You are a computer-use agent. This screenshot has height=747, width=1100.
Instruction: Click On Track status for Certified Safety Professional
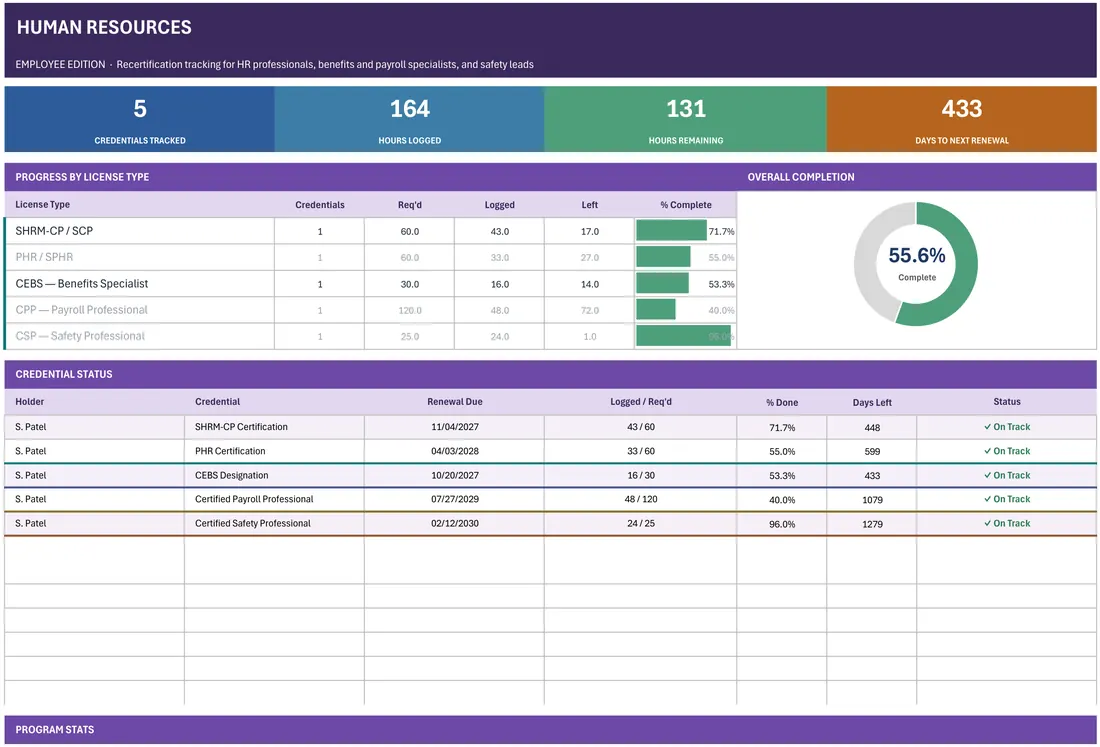(x=1007, y=523)
